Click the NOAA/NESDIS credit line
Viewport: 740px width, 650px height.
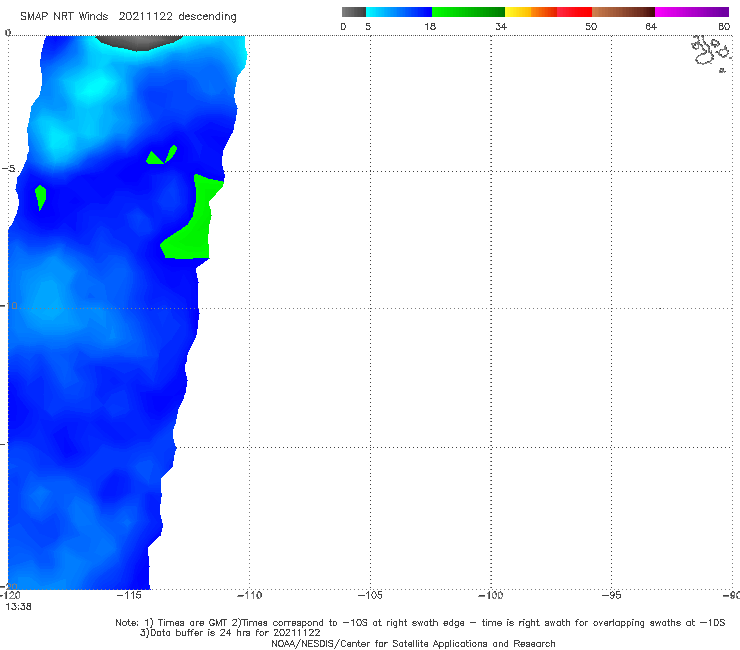click(x=413, y=643)
